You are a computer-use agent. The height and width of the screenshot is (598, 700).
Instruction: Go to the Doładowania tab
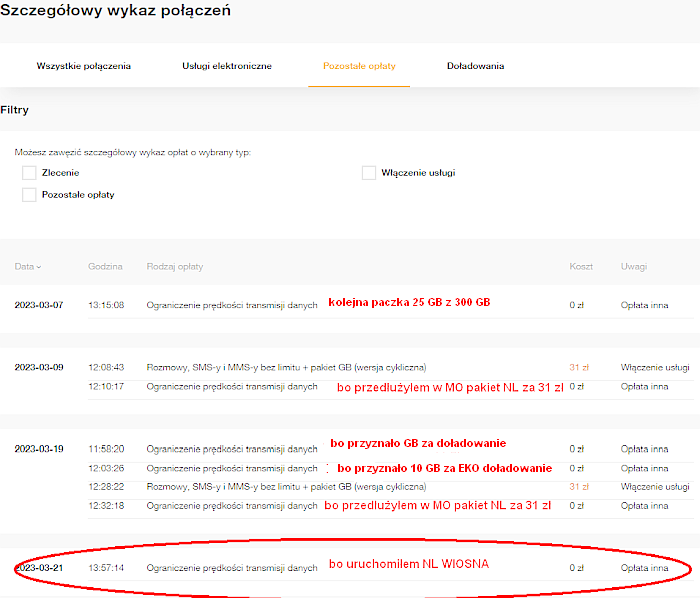(475, 66)
